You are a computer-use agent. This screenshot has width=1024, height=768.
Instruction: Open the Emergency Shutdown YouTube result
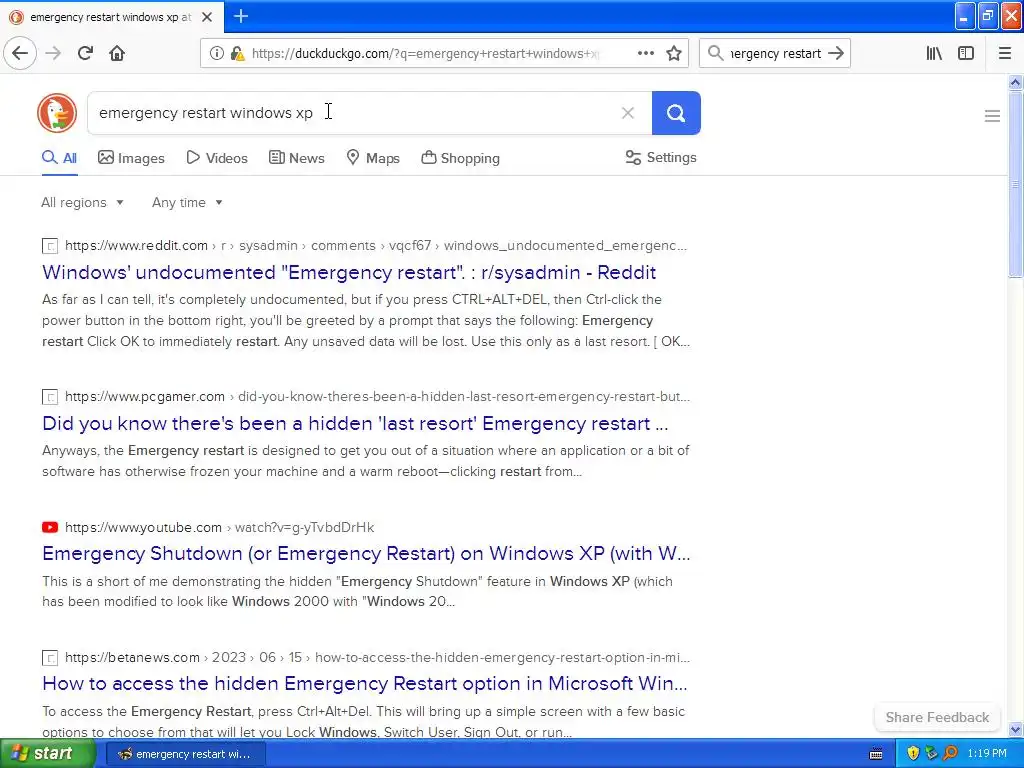(366, 553)
